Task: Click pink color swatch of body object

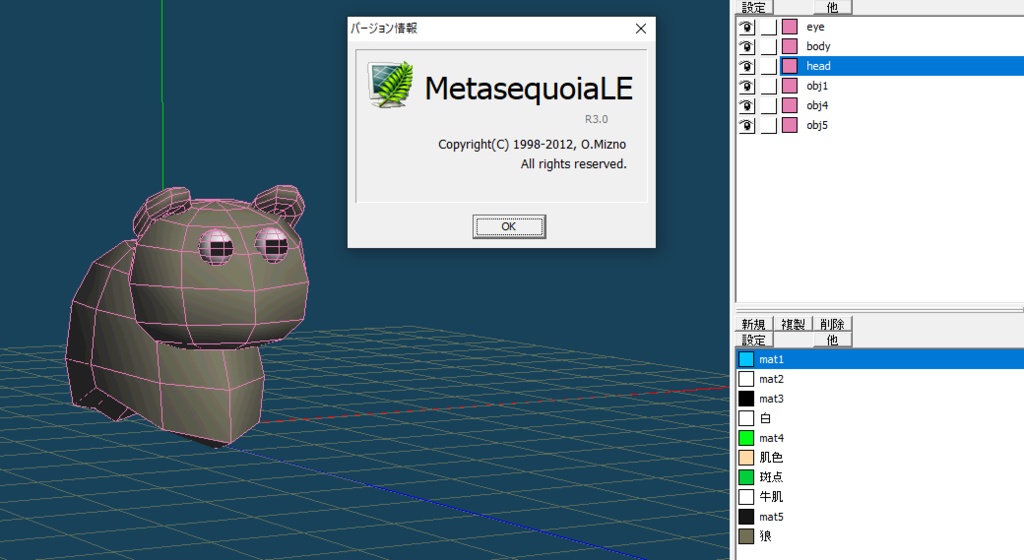Action: (790, 46)
